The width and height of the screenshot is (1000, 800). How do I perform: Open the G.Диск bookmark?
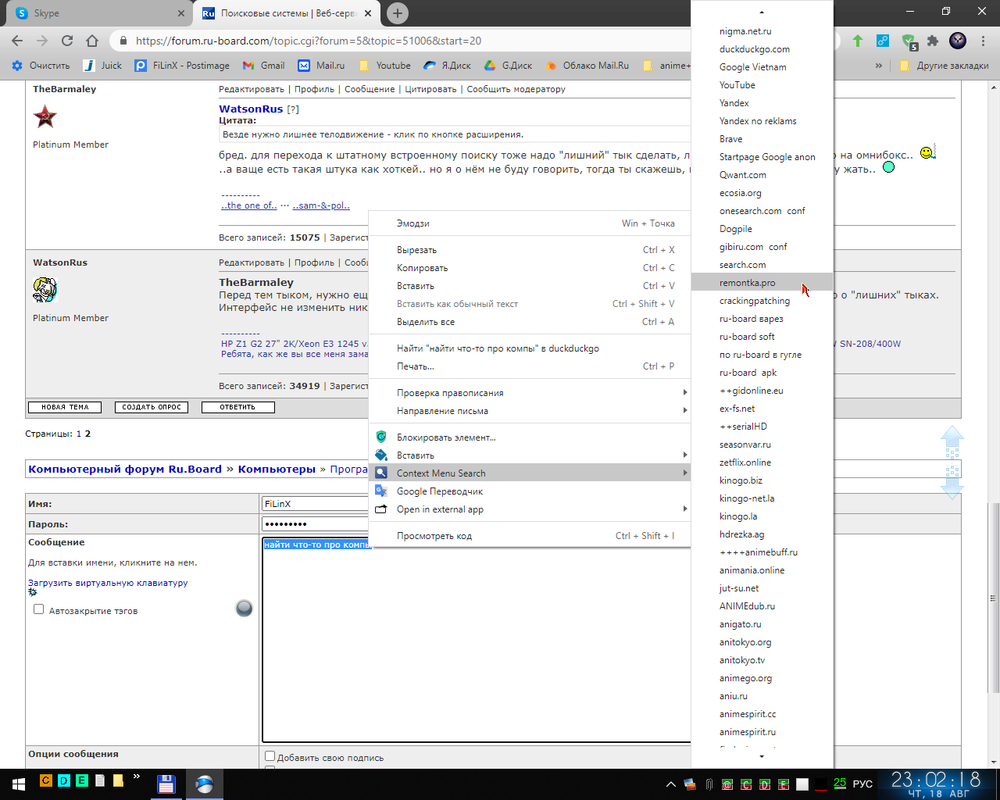coord(508,66)
